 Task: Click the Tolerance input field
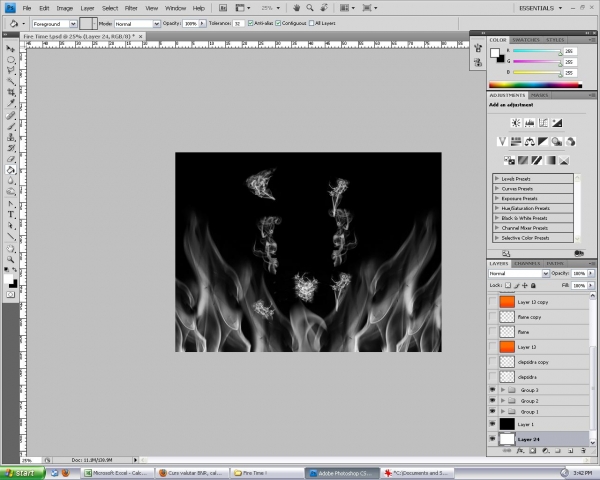pos(238,24)
